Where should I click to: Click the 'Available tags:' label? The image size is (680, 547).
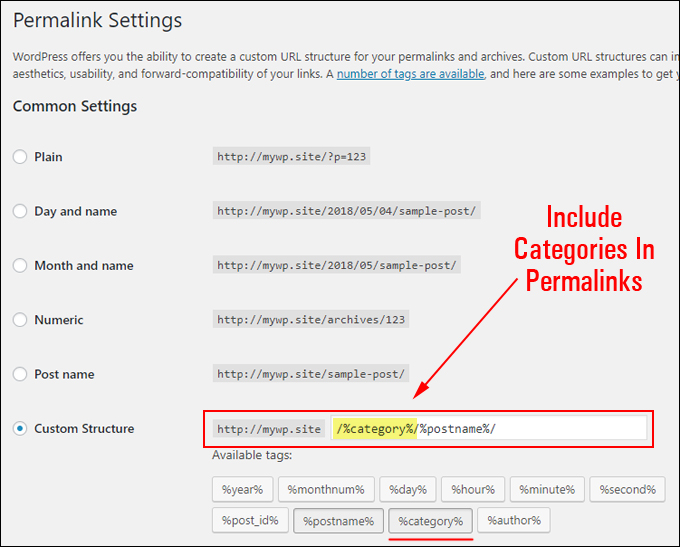252,455
